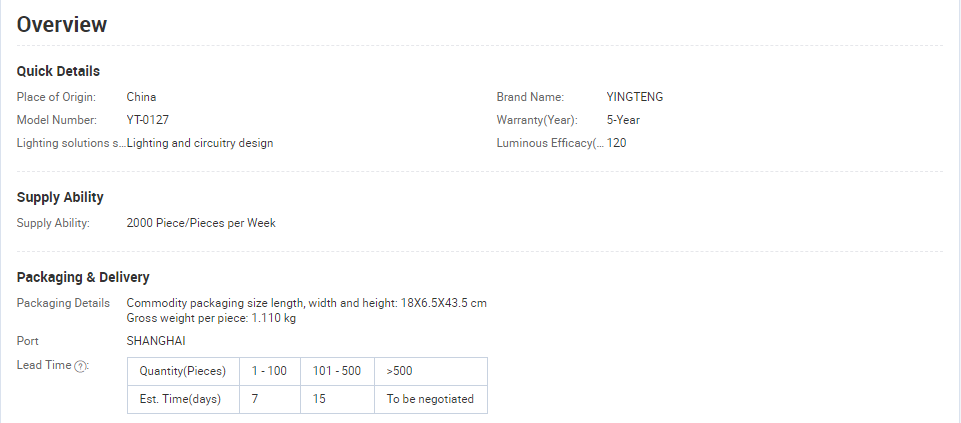Click the brand name value YINGTENG
The width and height of the screenshot is (961, 423).
pos(634,97)
